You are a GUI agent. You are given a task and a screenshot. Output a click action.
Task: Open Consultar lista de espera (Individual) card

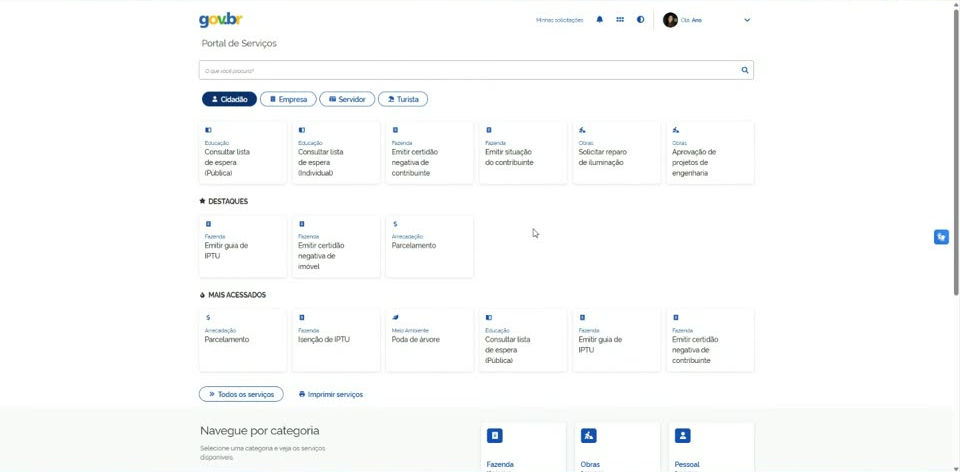click(x=336, y=152)
